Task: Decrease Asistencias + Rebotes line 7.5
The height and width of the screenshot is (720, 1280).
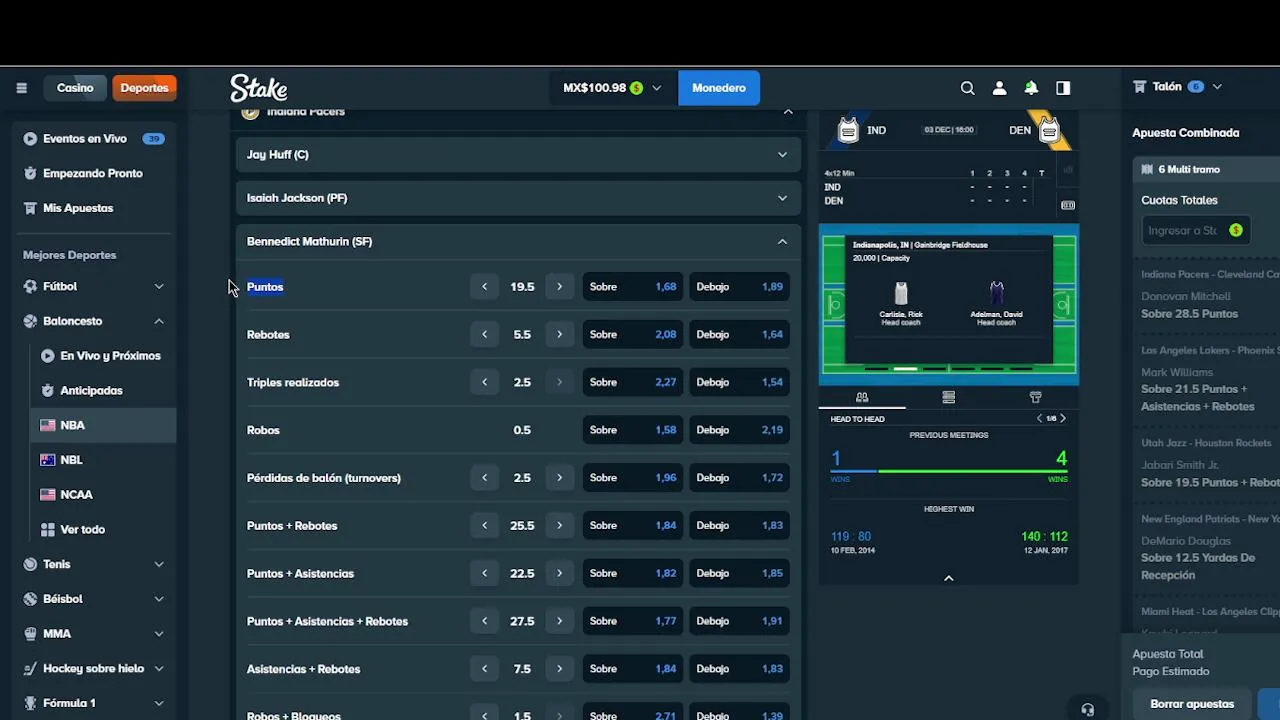Action: [x=485, y=669]
